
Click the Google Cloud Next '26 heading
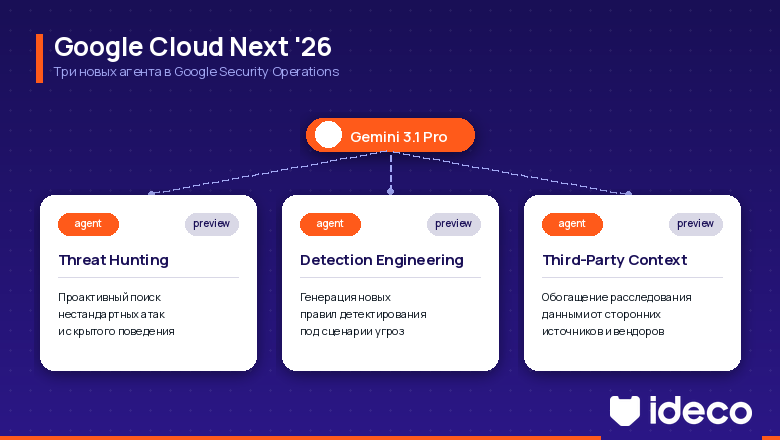(x=192, y=47)
